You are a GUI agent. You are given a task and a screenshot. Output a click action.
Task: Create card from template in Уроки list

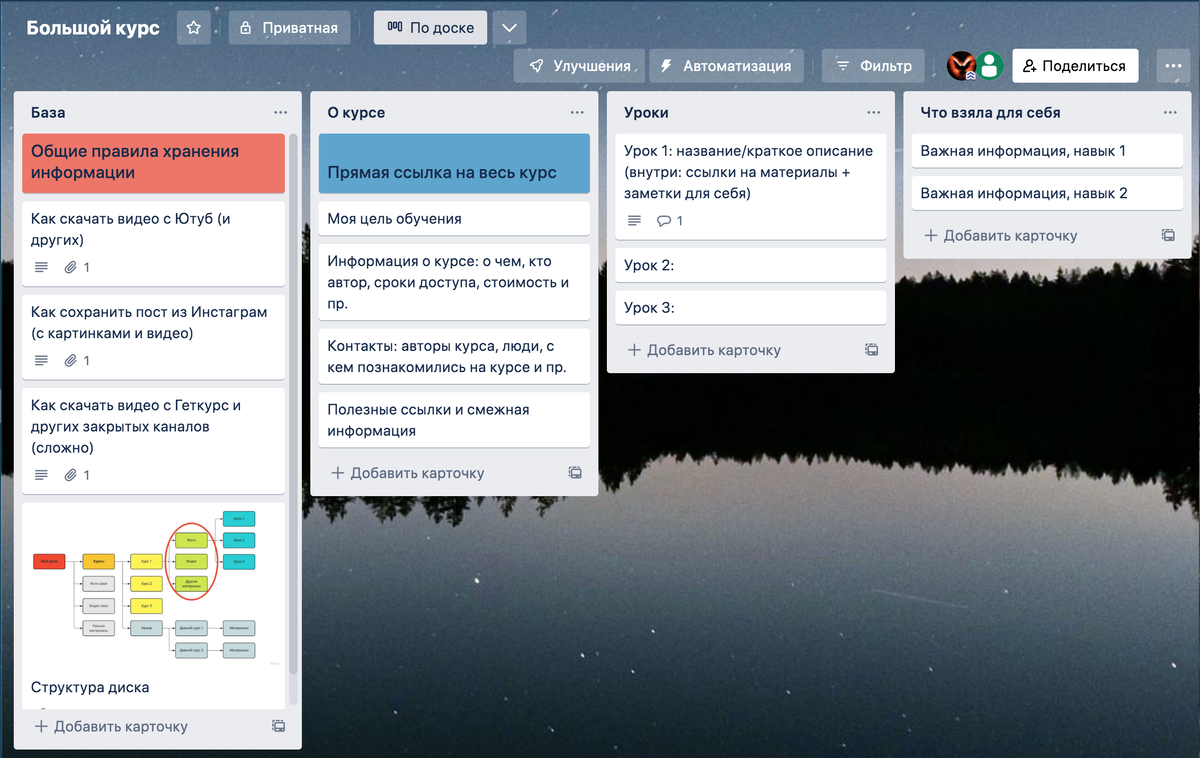tap(872, 350)
